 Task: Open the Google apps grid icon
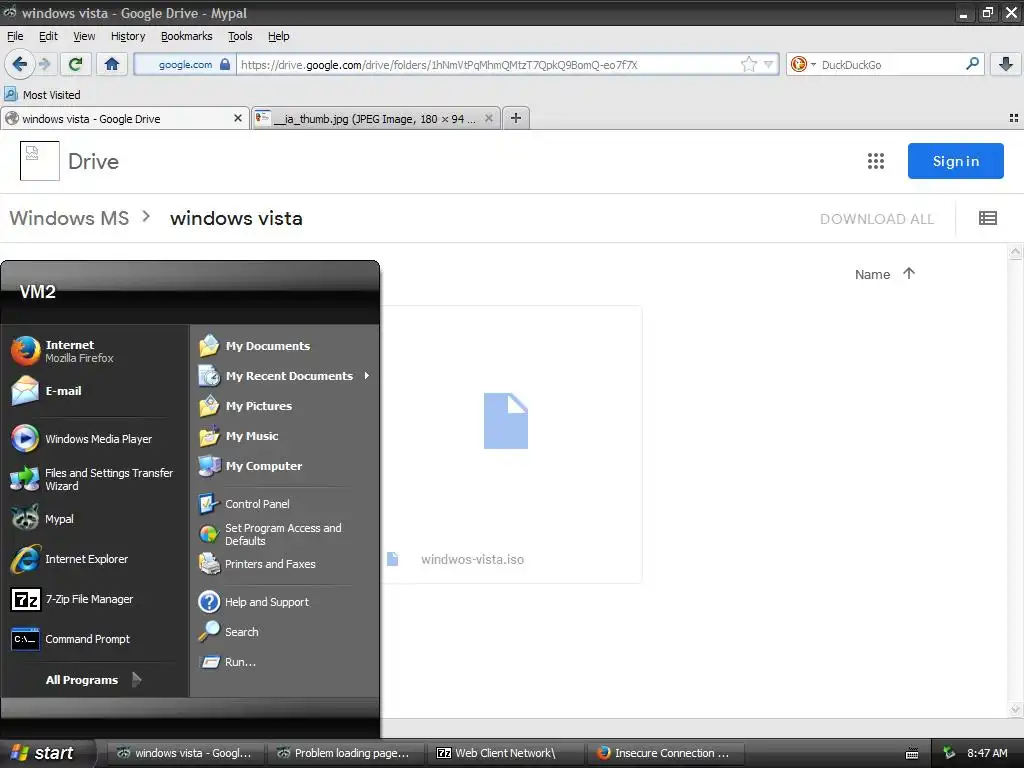pos(876,161)
